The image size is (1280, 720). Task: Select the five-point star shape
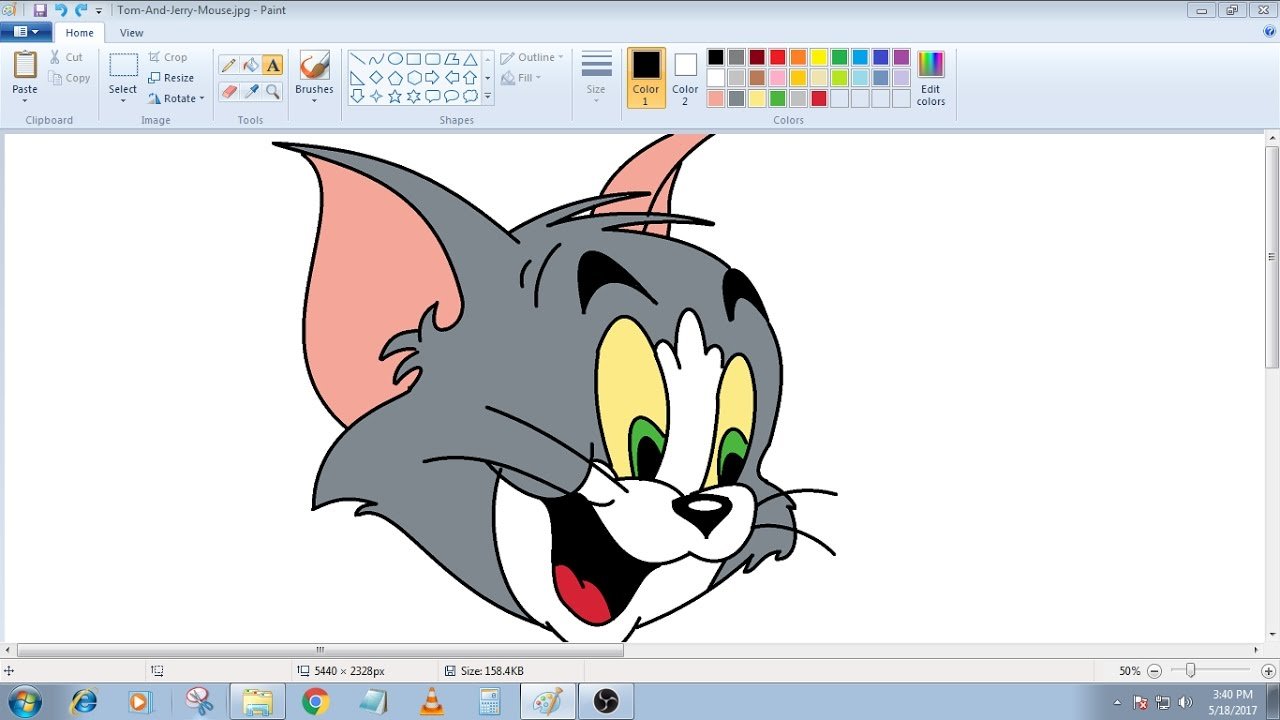click(x=395, y=96)
